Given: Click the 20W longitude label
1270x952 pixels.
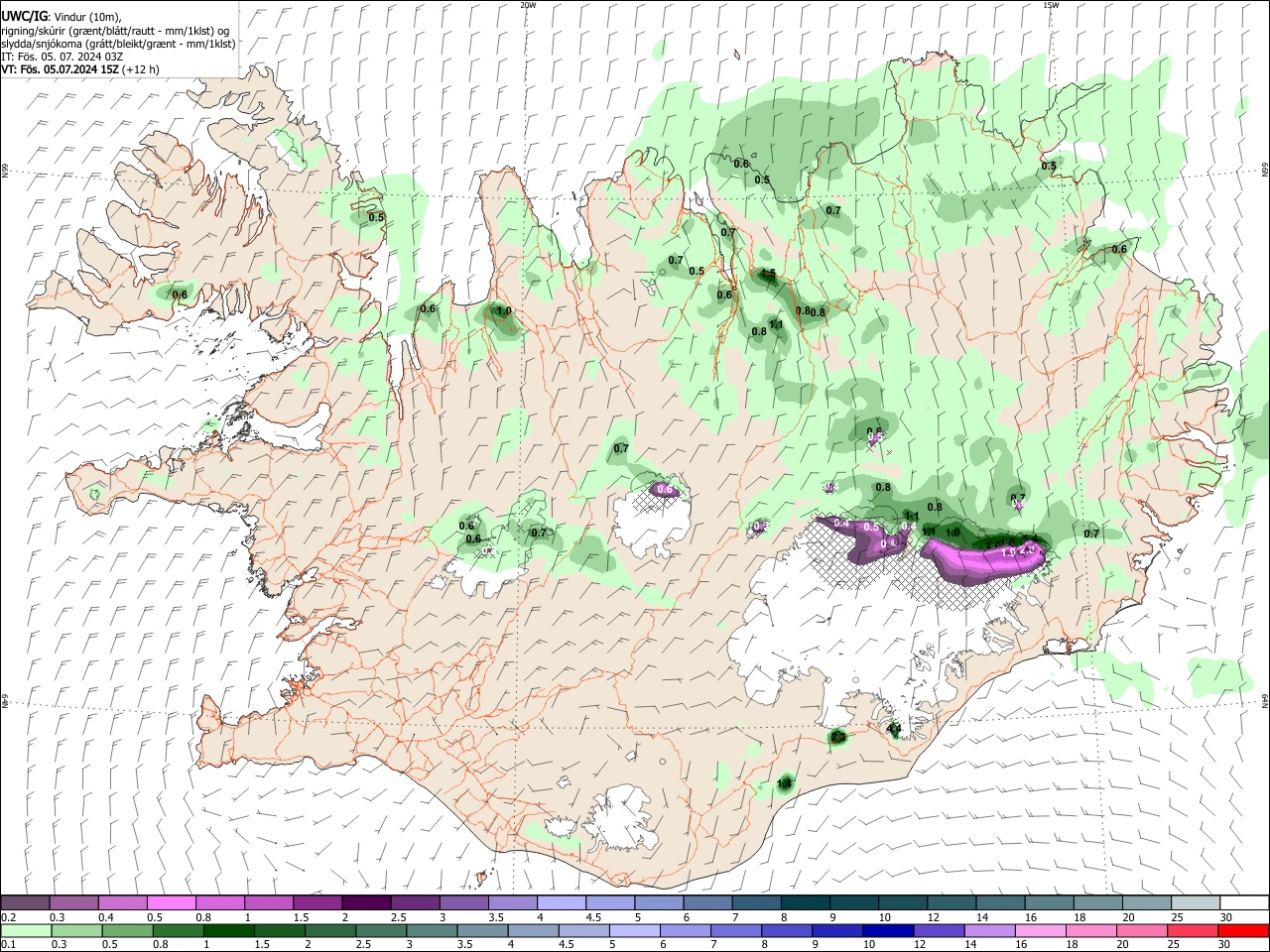Looking at the screenshot, I should pos(529,5).
